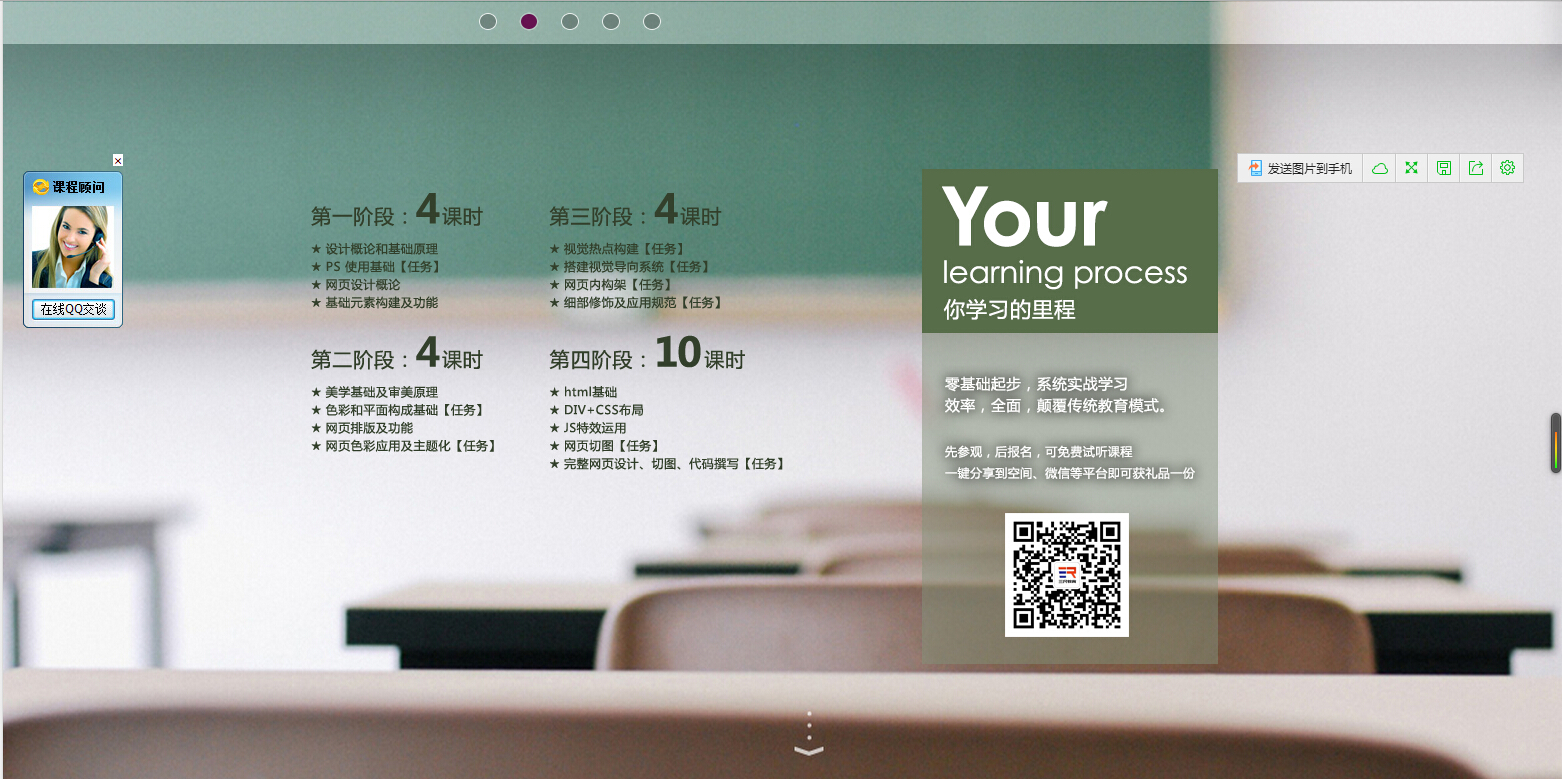Select the fourth slide indicator dot

(611, 21)
